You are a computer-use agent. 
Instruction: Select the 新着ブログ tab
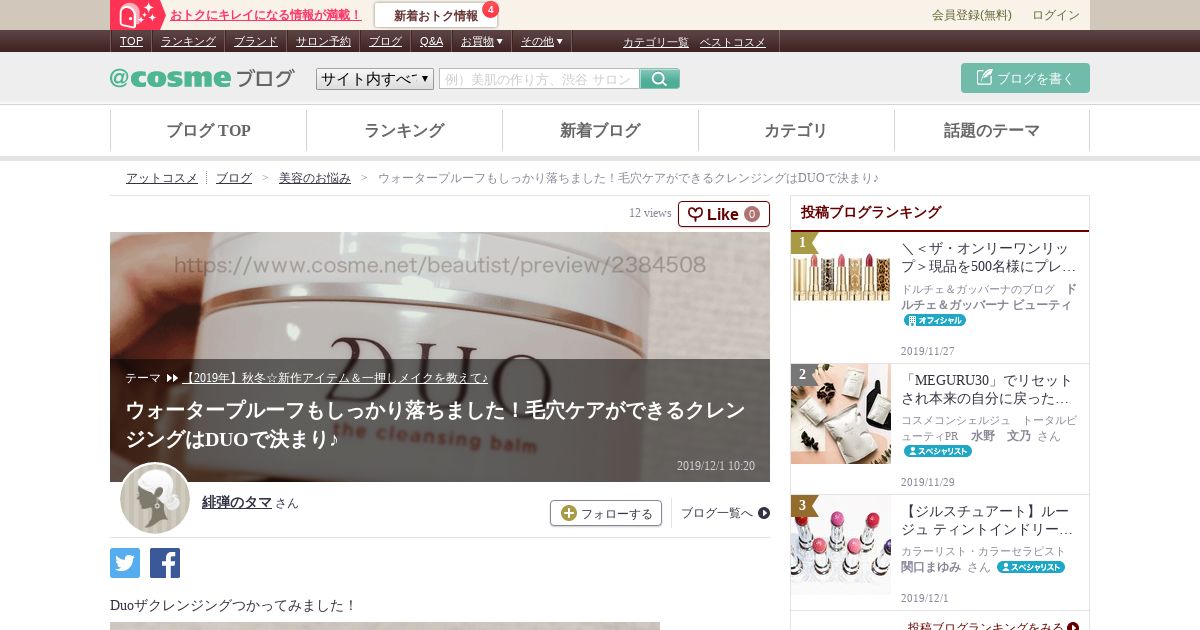coord(600,131)
